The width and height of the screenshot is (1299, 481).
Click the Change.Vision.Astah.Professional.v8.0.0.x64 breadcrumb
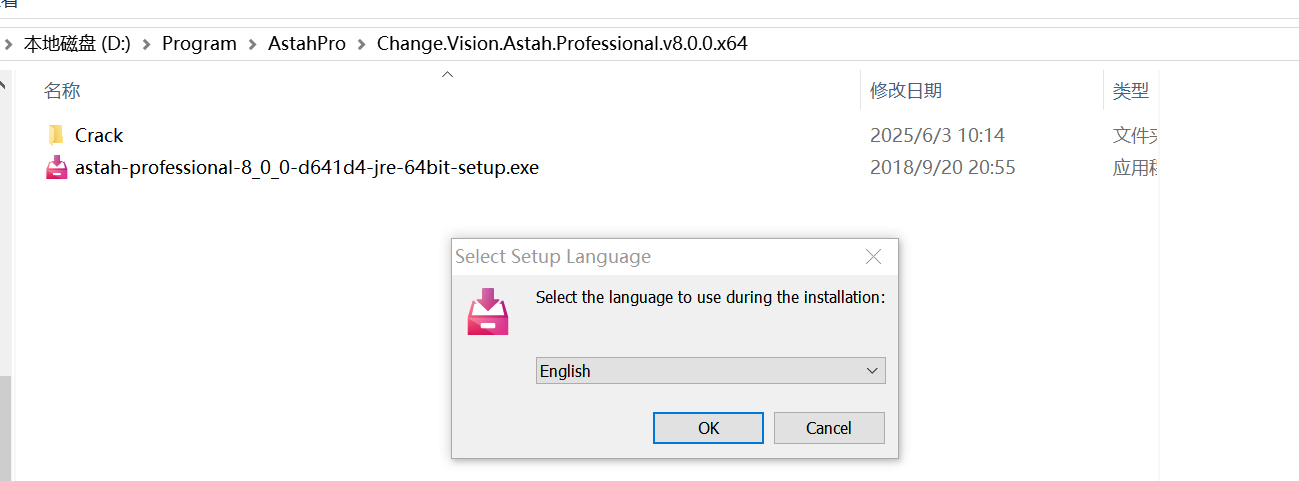coord(562,44)
